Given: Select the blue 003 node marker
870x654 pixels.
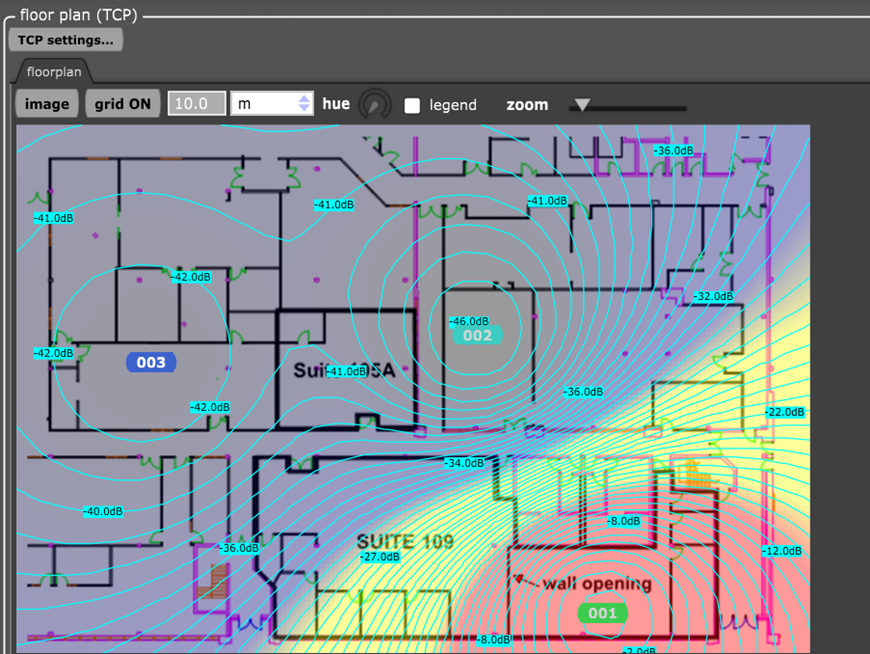Looking at the screenshot, I should [x=151, y=362].
